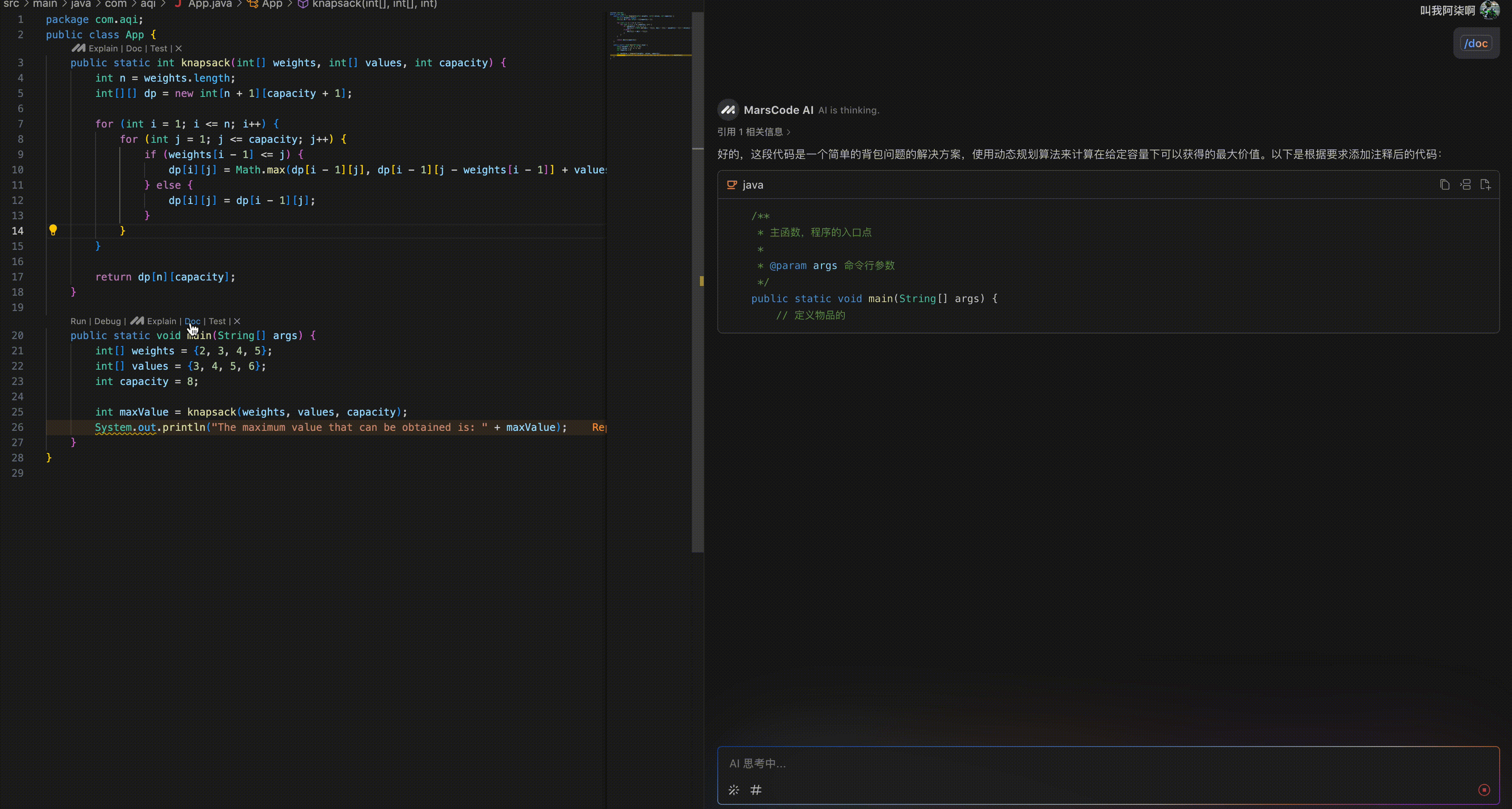Click Debug above main method
Viewport: 1512px width, 809px height.
point(108,322)
